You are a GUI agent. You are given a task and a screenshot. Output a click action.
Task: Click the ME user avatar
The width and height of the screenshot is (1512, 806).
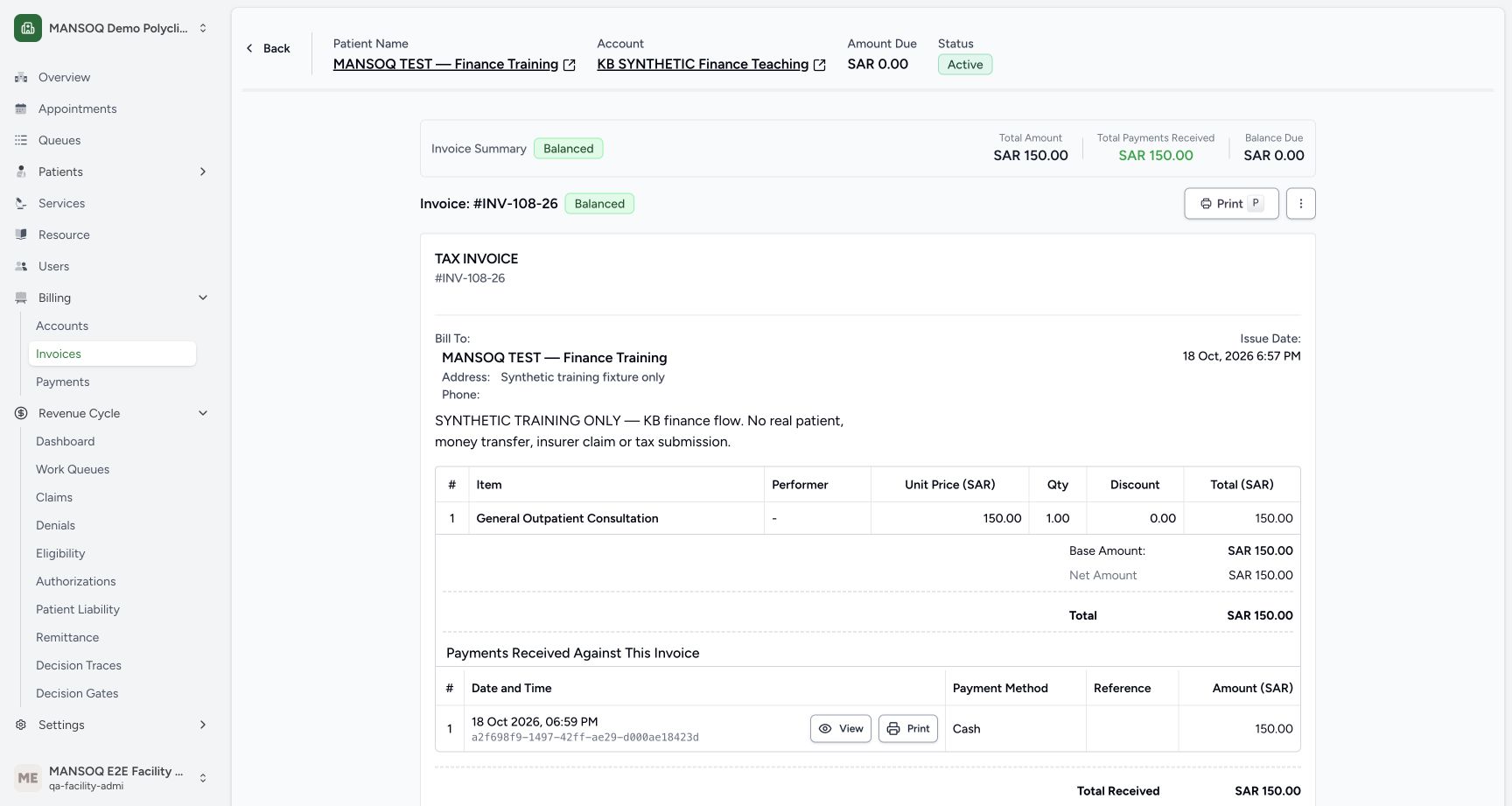pos(28,778)
